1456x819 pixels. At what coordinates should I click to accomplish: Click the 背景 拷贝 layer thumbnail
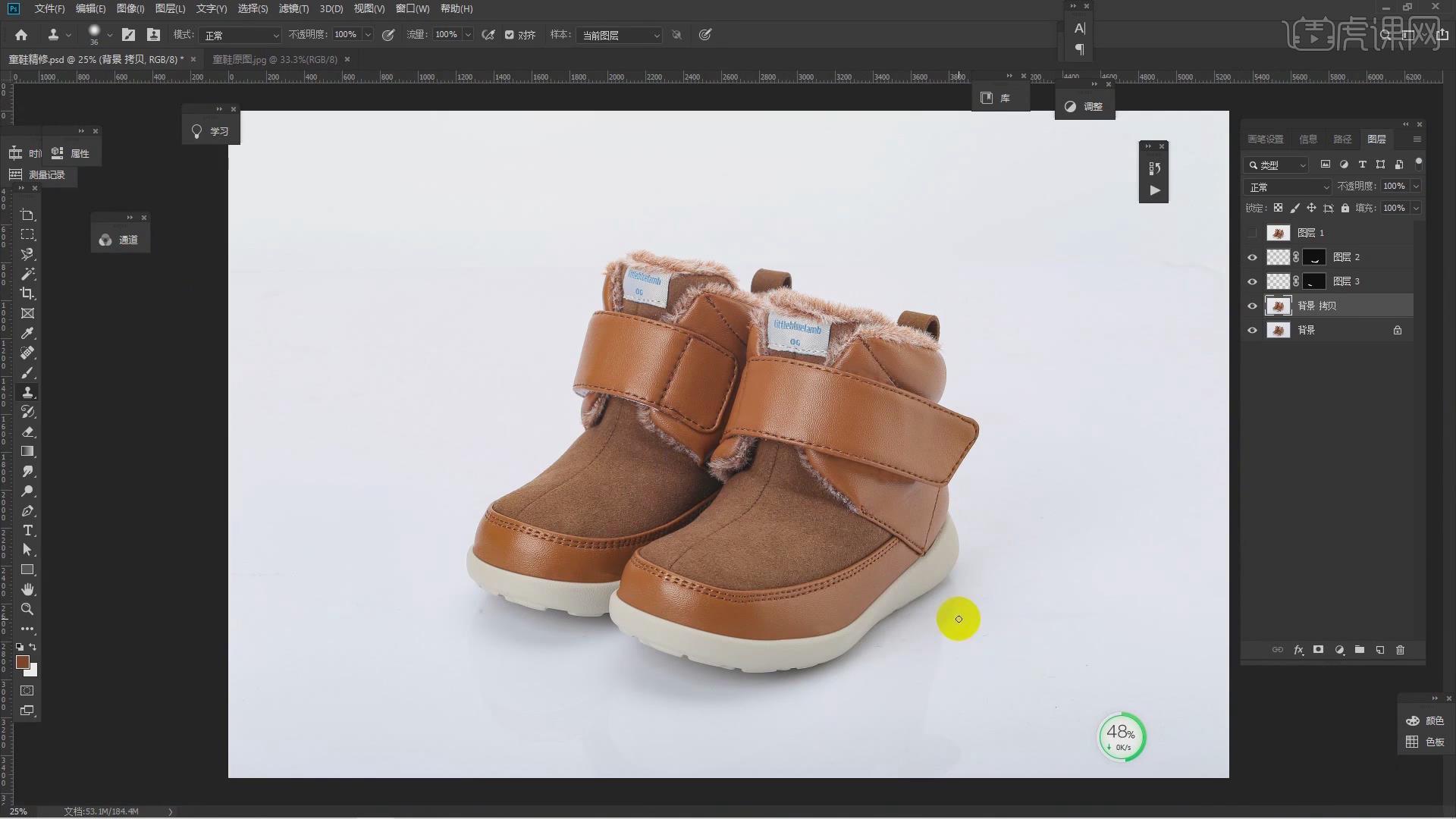pyautogui.click(x=1279, y=306)
